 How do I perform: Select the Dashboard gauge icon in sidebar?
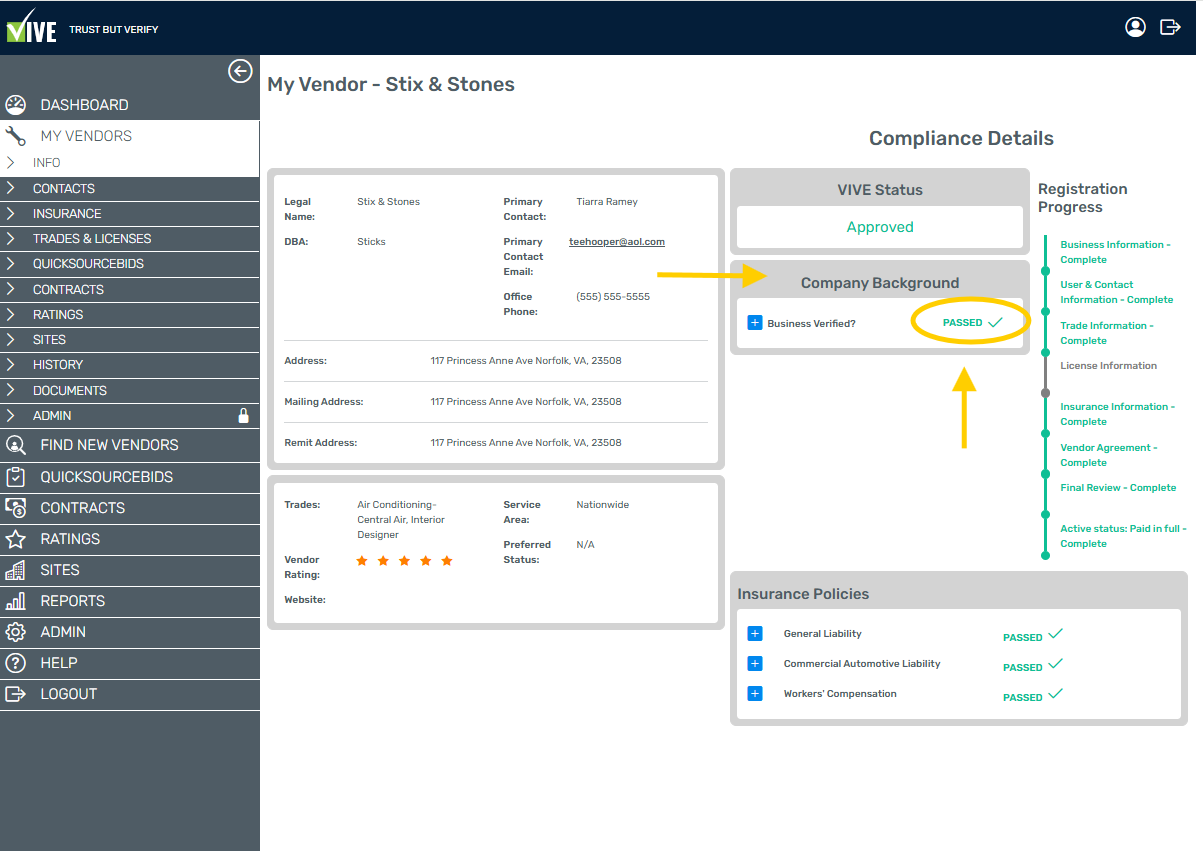click(17, 104)
